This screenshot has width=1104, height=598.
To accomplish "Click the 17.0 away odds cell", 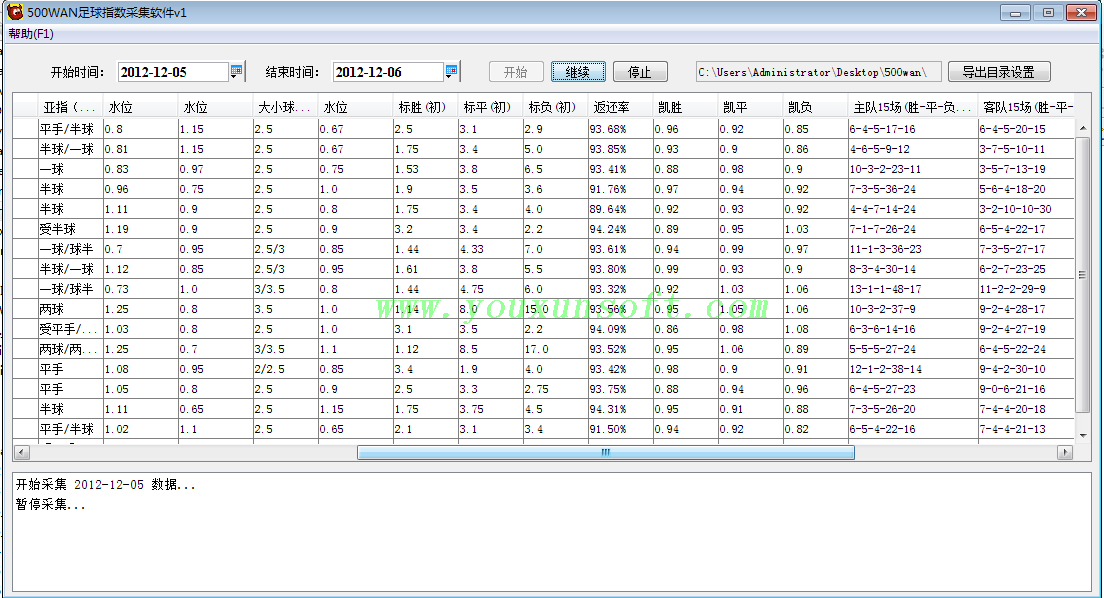I will 556,349.
